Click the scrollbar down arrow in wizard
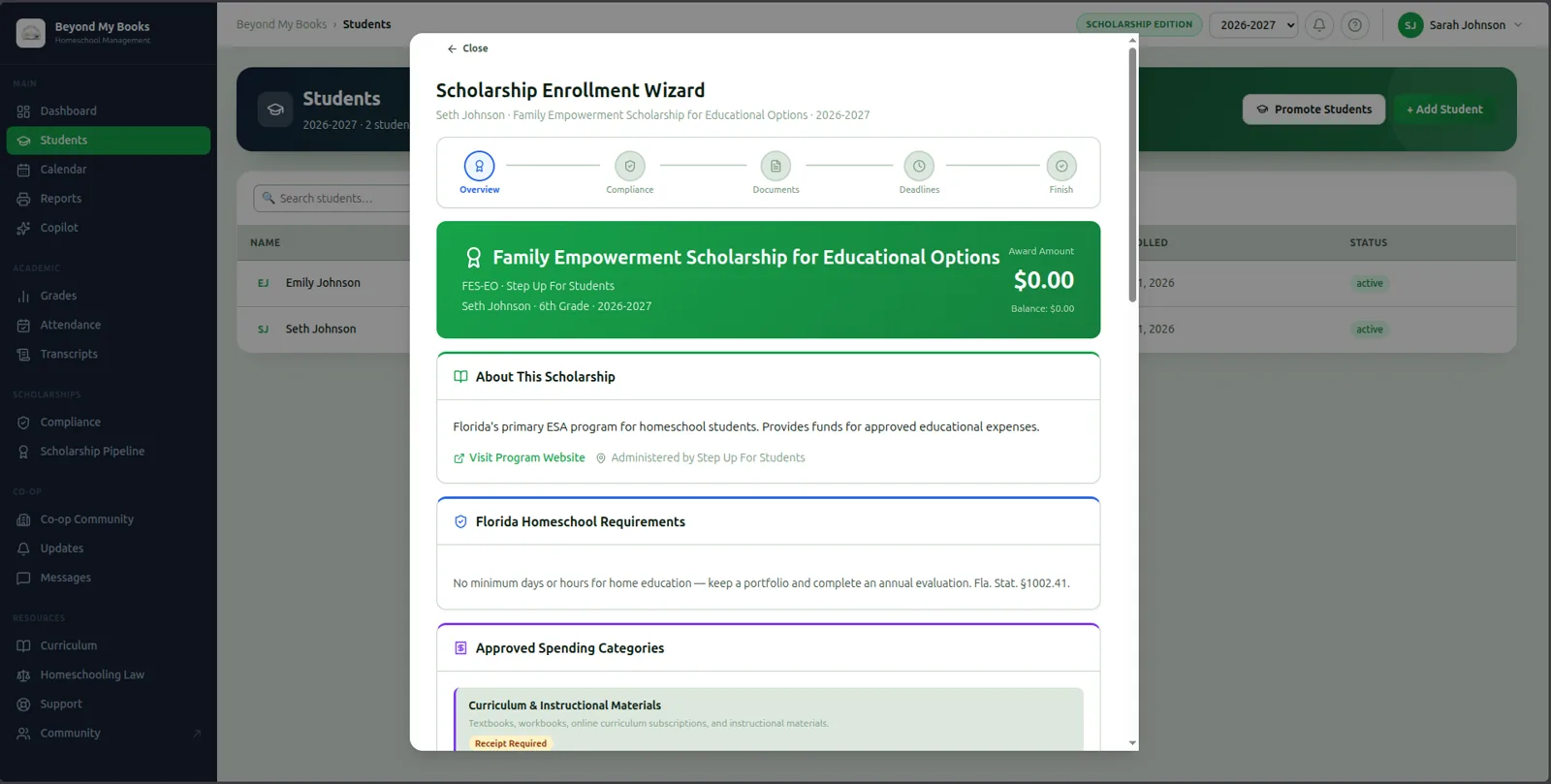 [1132, 743]
